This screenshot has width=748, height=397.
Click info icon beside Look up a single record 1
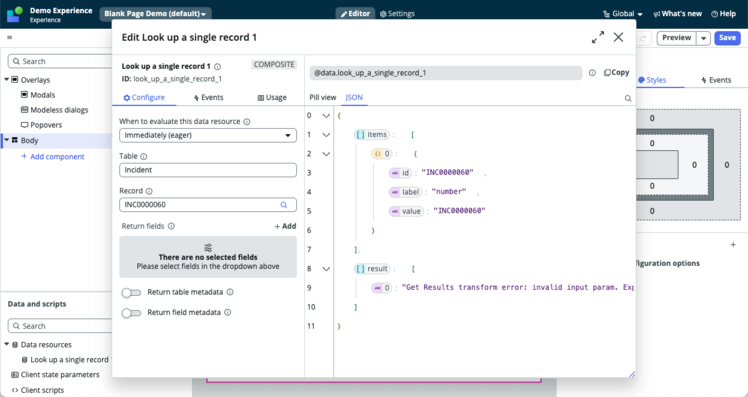tap(218, 66)
